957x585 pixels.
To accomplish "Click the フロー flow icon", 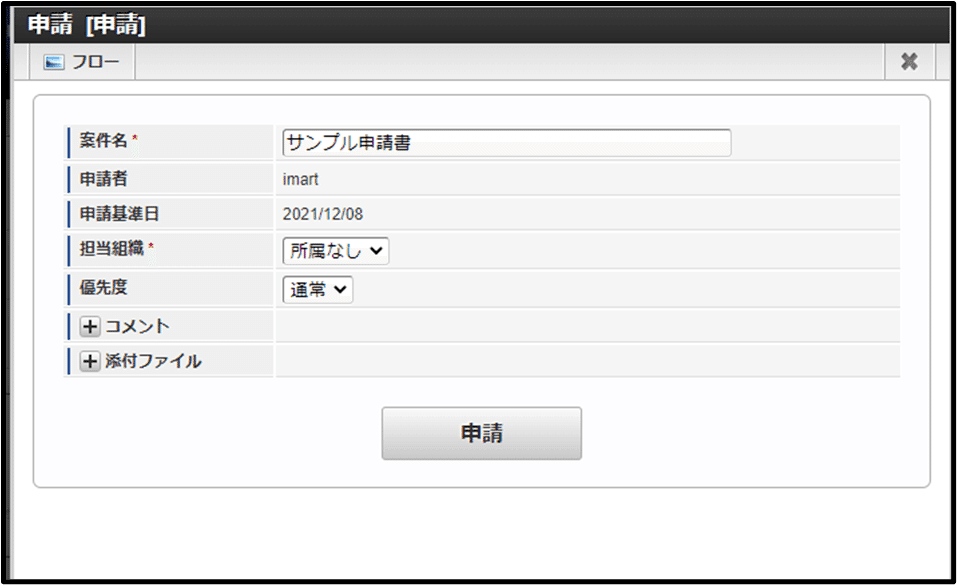I will tap(54, 62).
